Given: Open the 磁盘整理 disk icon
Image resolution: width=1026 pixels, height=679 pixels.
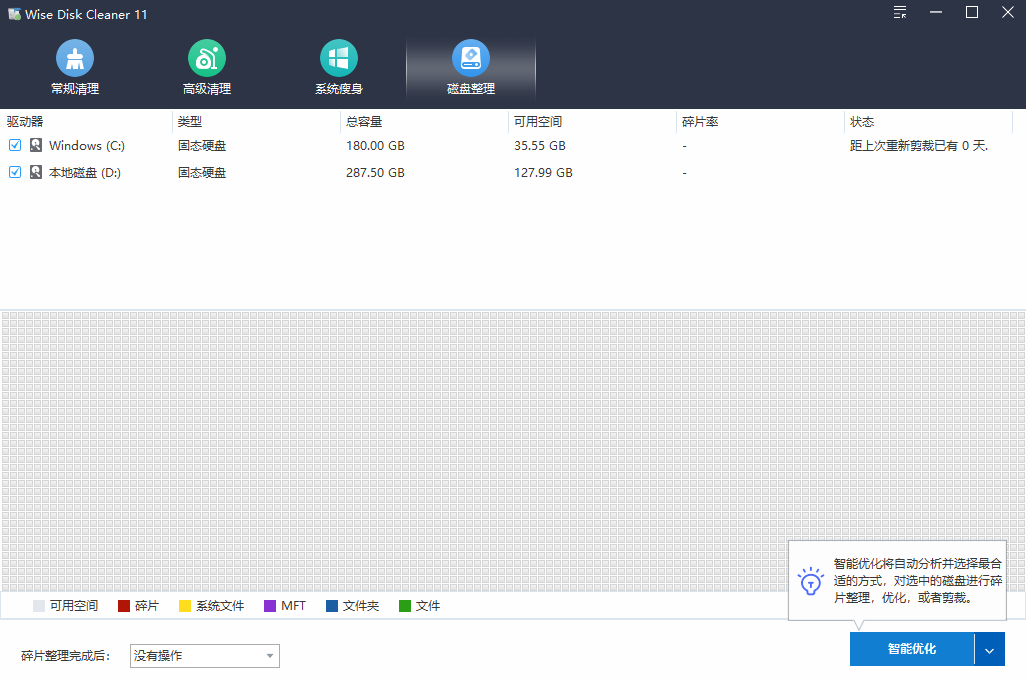Looking at the screenshot, I should pyautogui.click(x=470, y=58).
